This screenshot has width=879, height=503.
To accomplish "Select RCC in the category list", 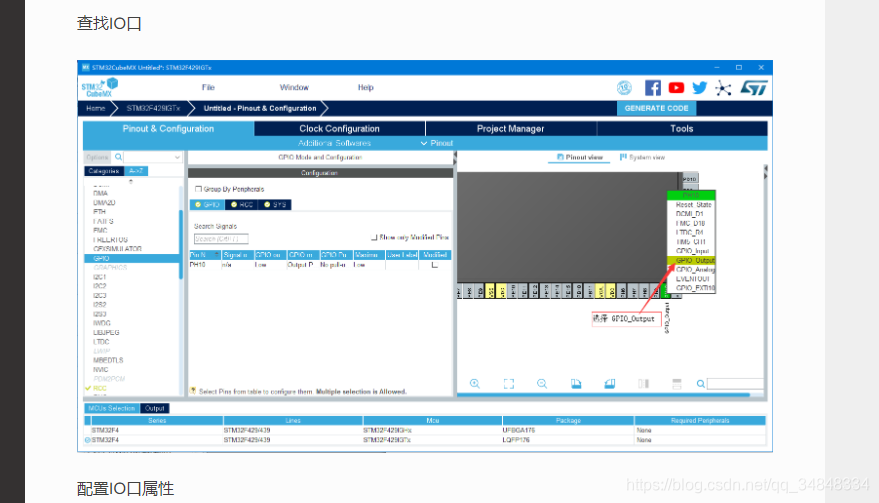I will tap(99, 388).
